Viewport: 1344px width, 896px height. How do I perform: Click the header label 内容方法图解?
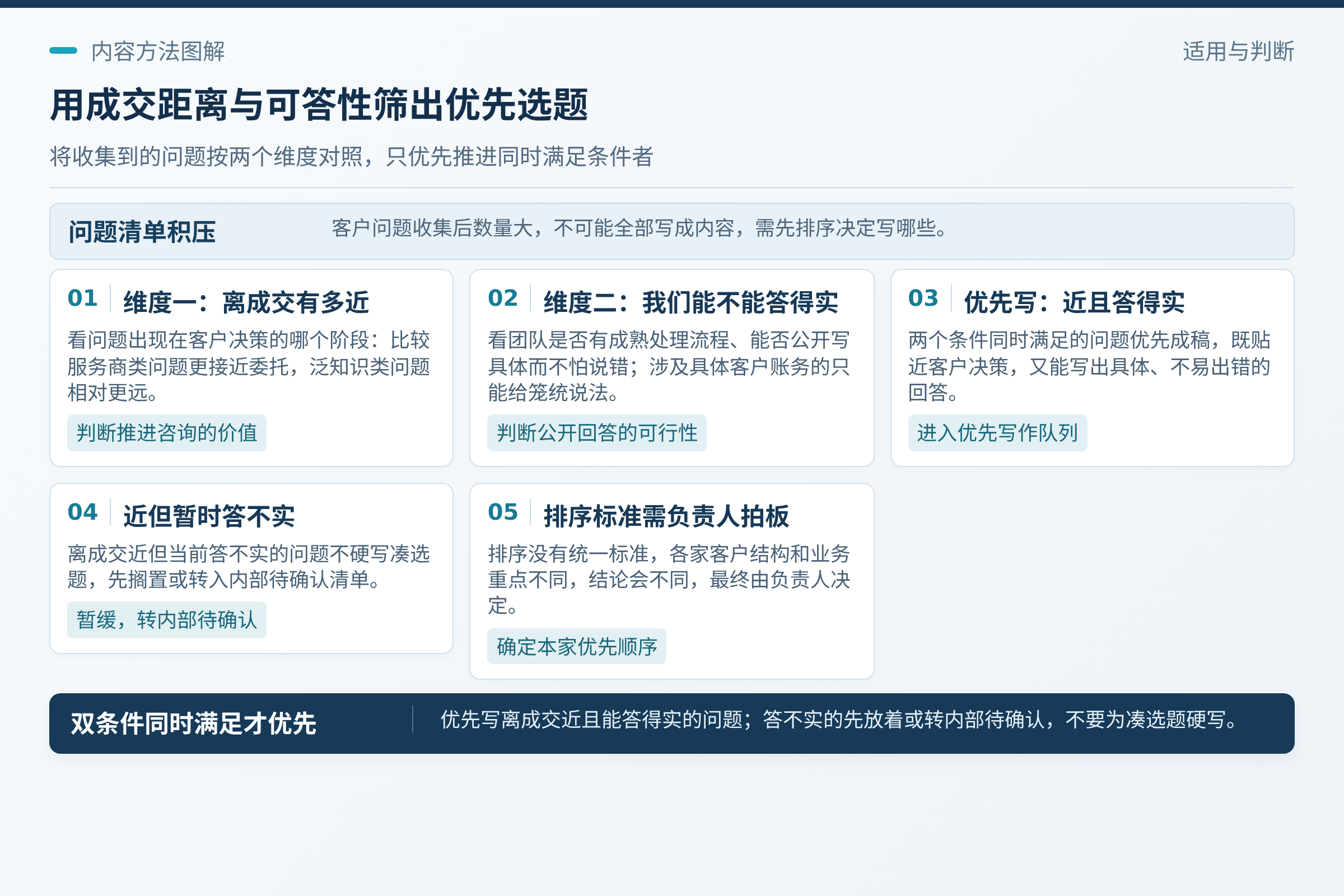click(x=158, y=52)
